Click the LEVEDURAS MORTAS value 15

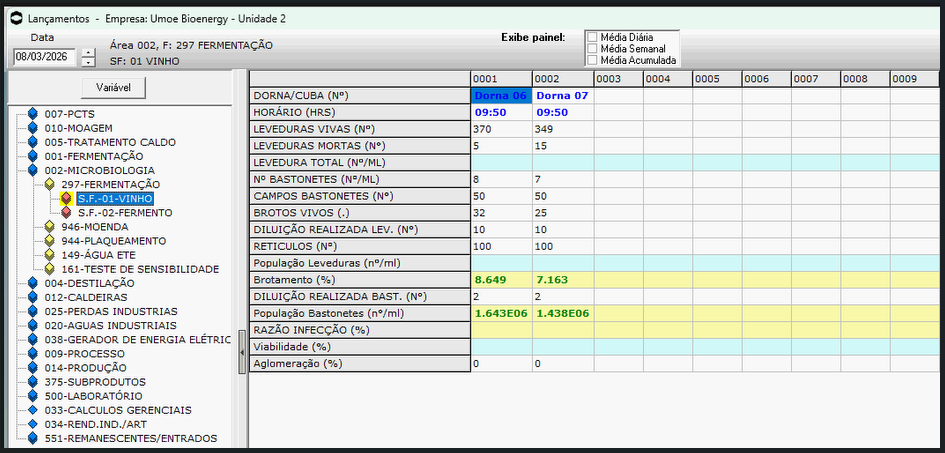click(x=563, y=146)
